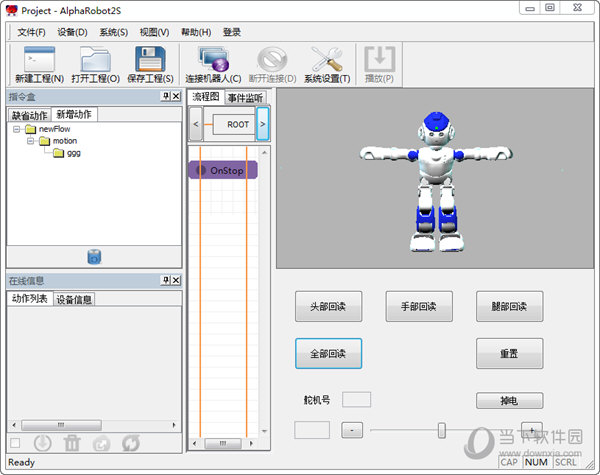Screen dimensions: 600x475
Task: Click the AlphaRobot2S app icon in title bar
Action: click(x=11, y=10)
